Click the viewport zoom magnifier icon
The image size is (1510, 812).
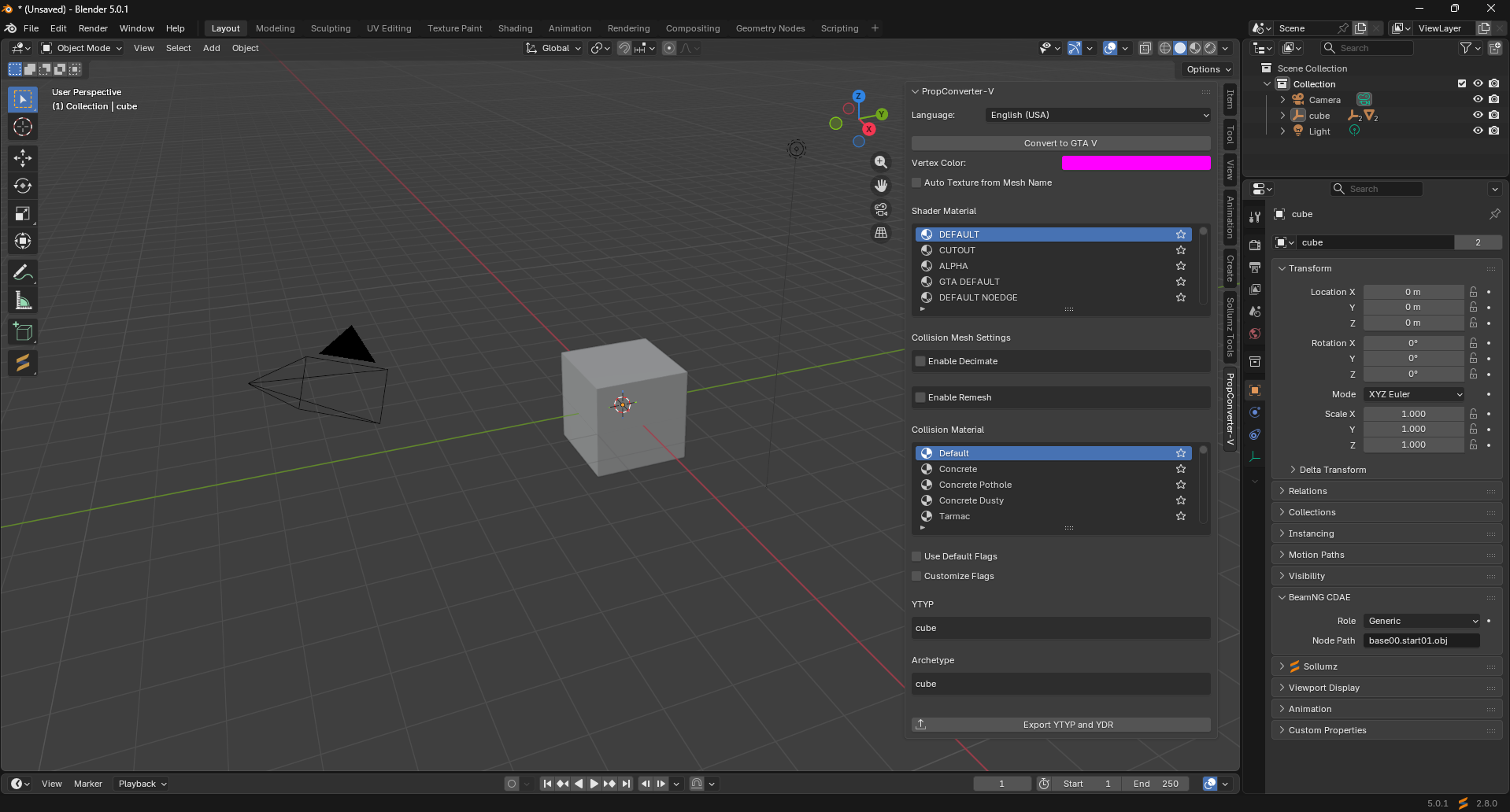[881, 162]
